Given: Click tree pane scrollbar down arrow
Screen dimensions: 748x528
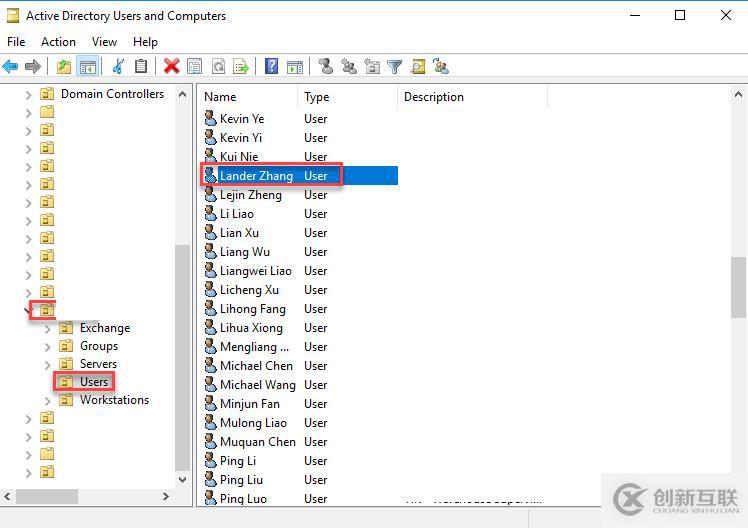Looking at the screenshot, I should [182, 479].
